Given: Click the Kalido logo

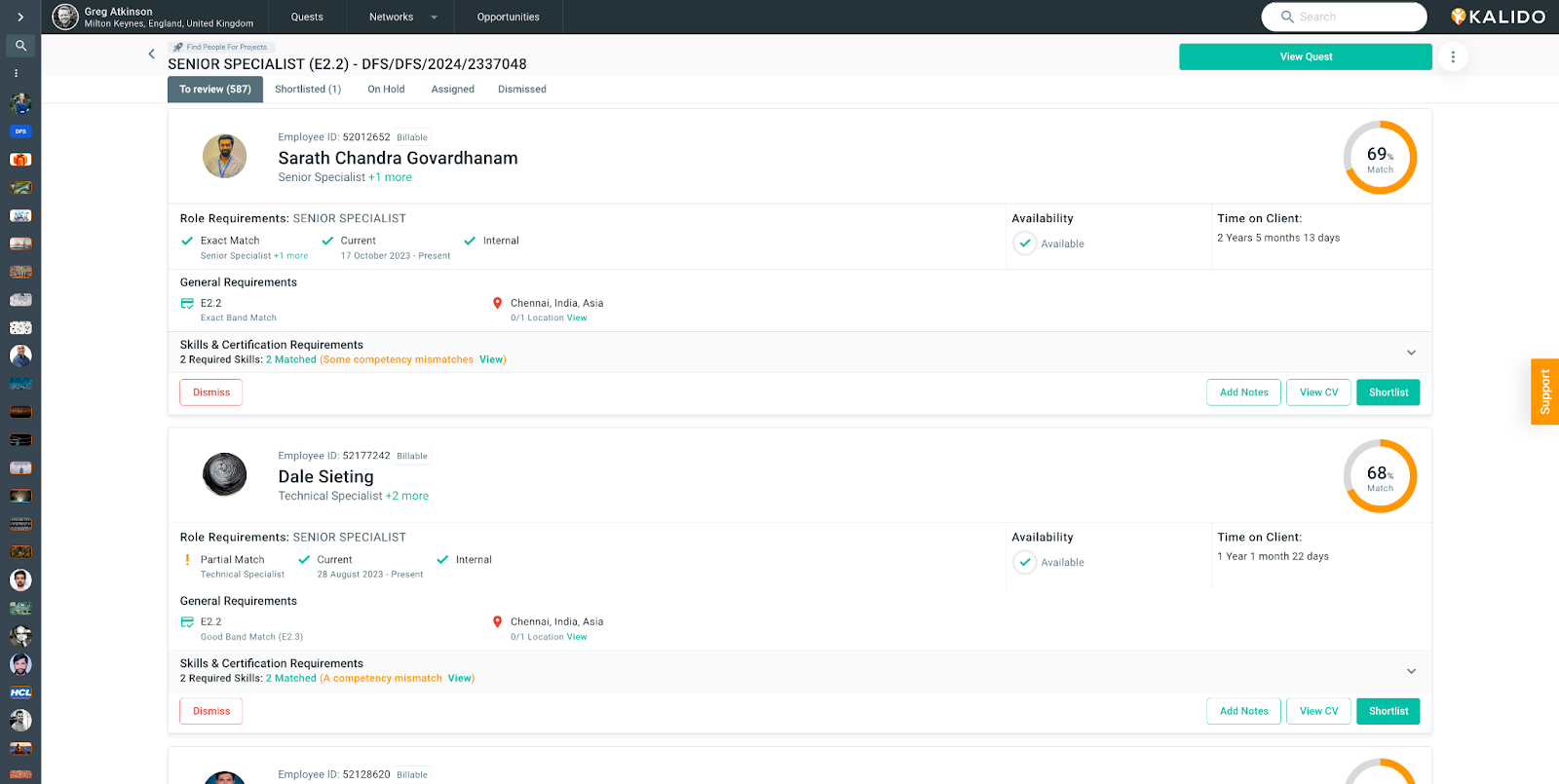Looking at the screenshot, I should click(1498, 17).
